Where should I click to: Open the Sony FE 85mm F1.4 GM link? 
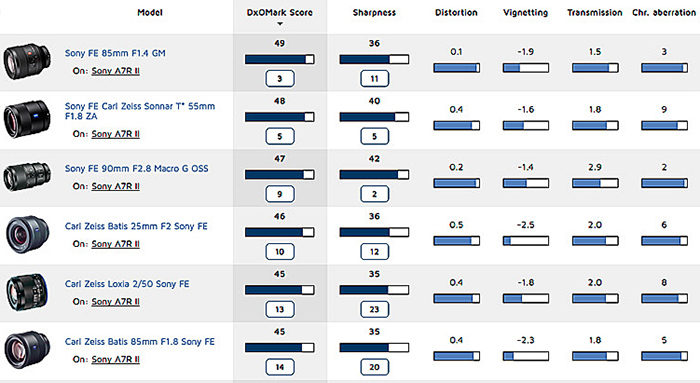point(115,53)
